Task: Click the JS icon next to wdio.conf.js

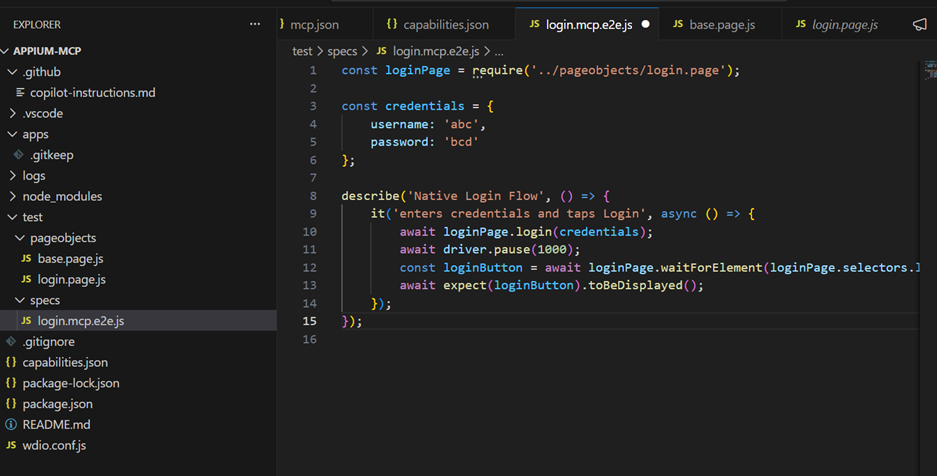Action: point(11,445)
